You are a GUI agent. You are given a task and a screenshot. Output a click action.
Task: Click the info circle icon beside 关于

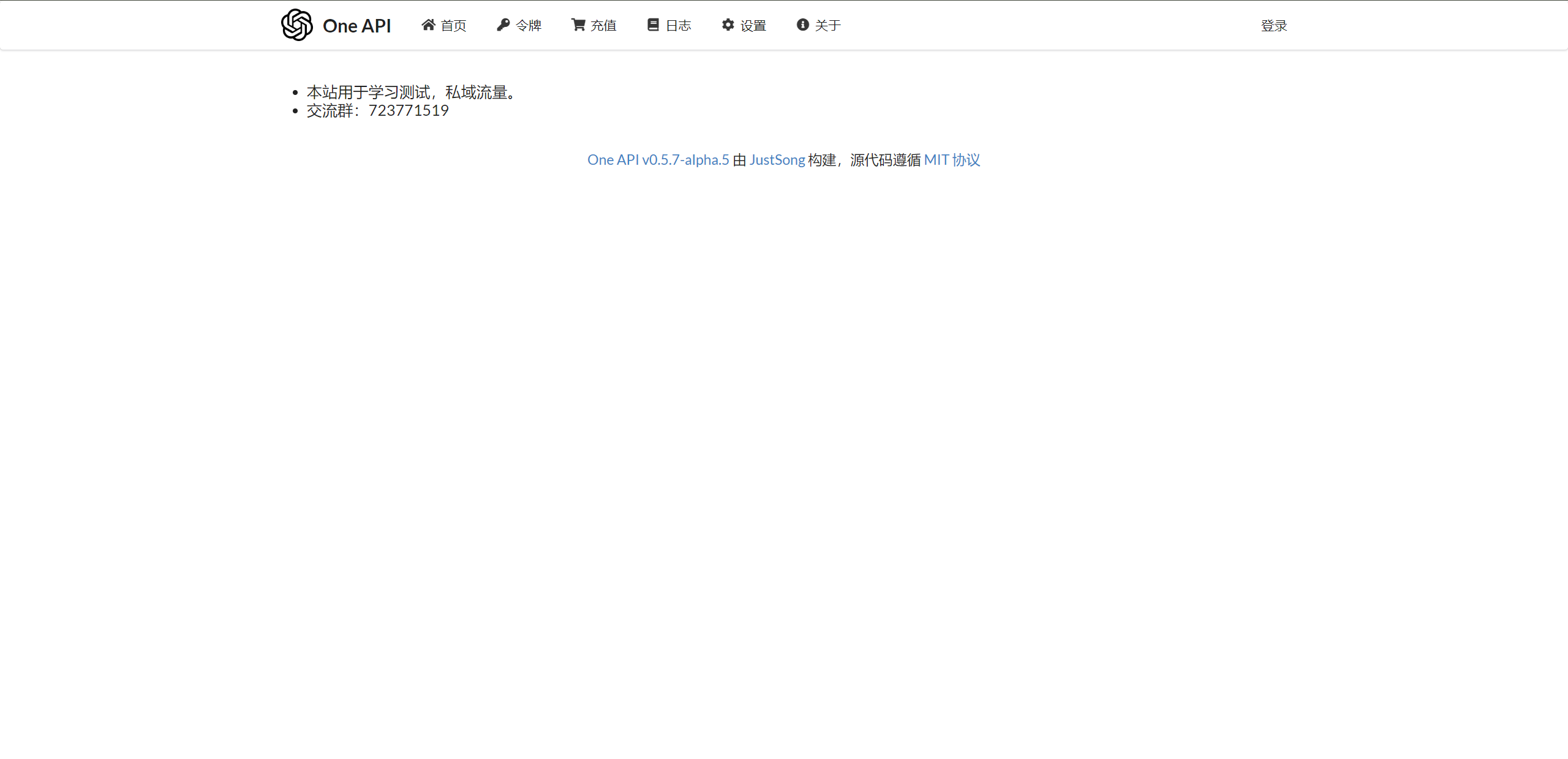point(802,24)
